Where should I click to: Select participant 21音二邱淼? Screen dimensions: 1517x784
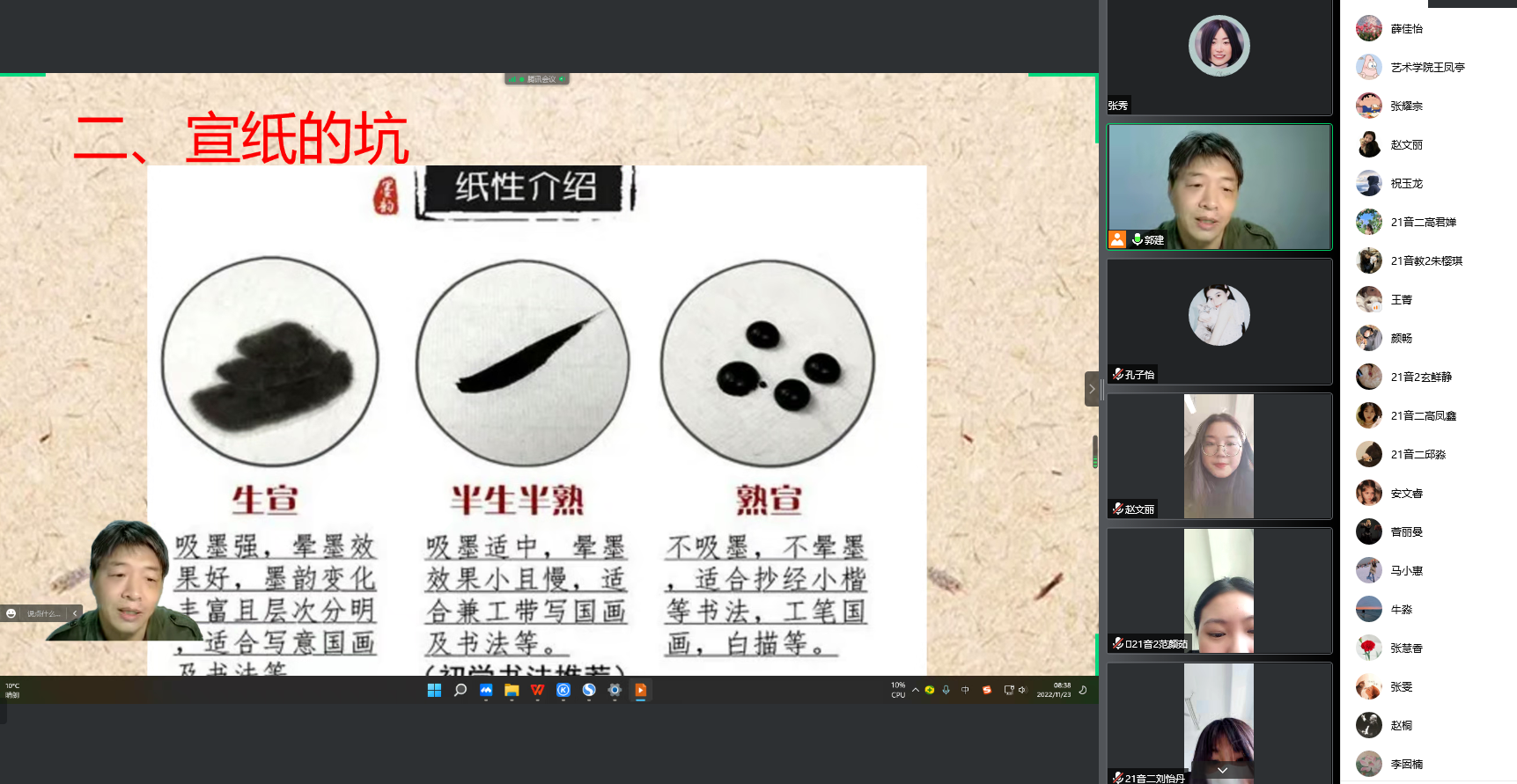pyautogui.click(x=1428, y=455)
